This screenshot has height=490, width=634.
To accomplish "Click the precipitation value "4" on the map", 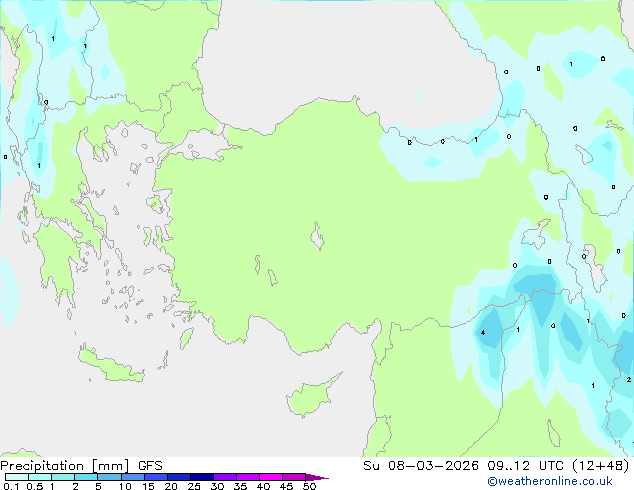I will [x=483, y=332].
